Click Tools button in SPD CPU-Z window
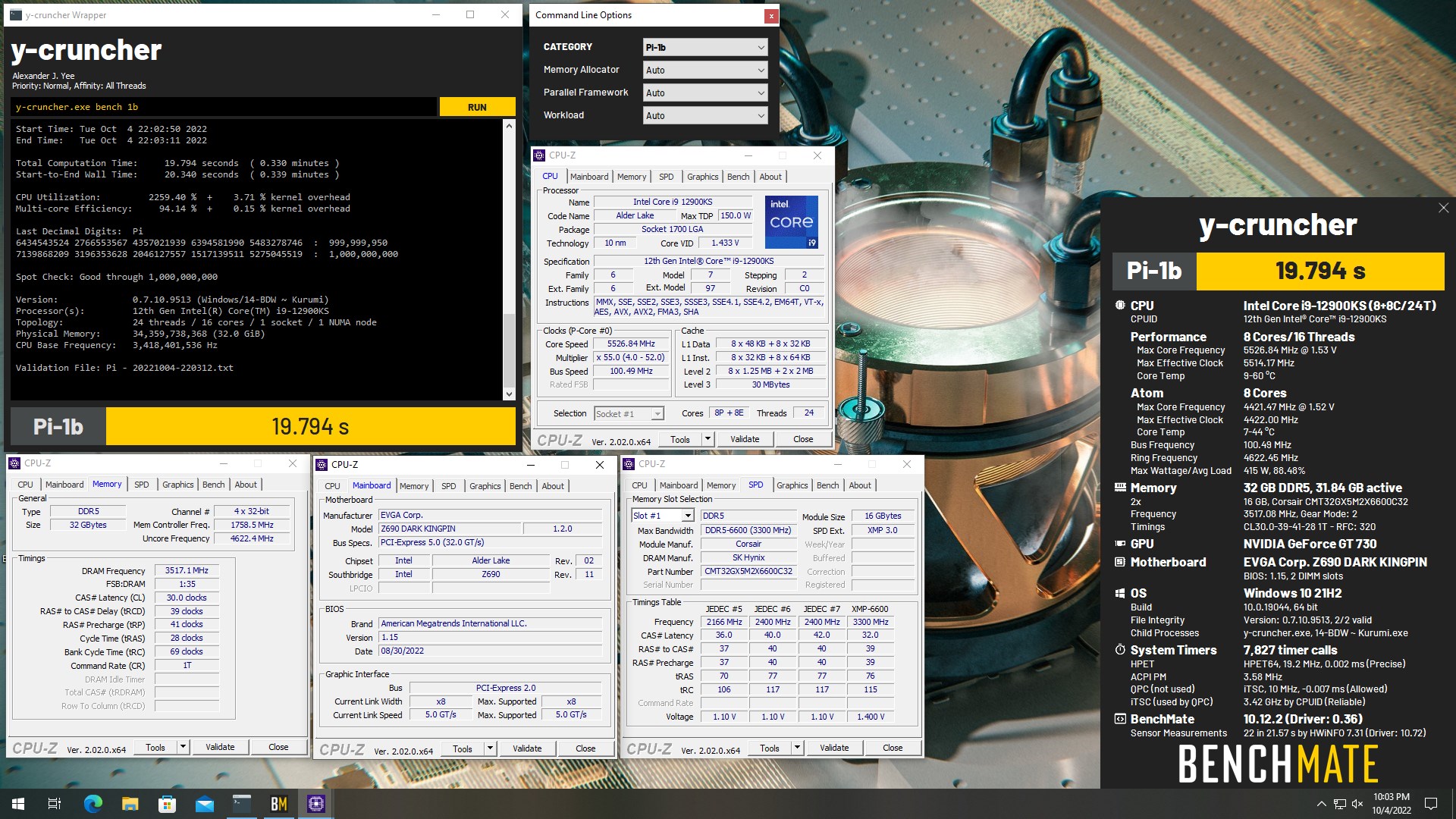Image resolution: width=1456 pixels, height=819 pixels. pyautogui.click(x=770, y=748)
